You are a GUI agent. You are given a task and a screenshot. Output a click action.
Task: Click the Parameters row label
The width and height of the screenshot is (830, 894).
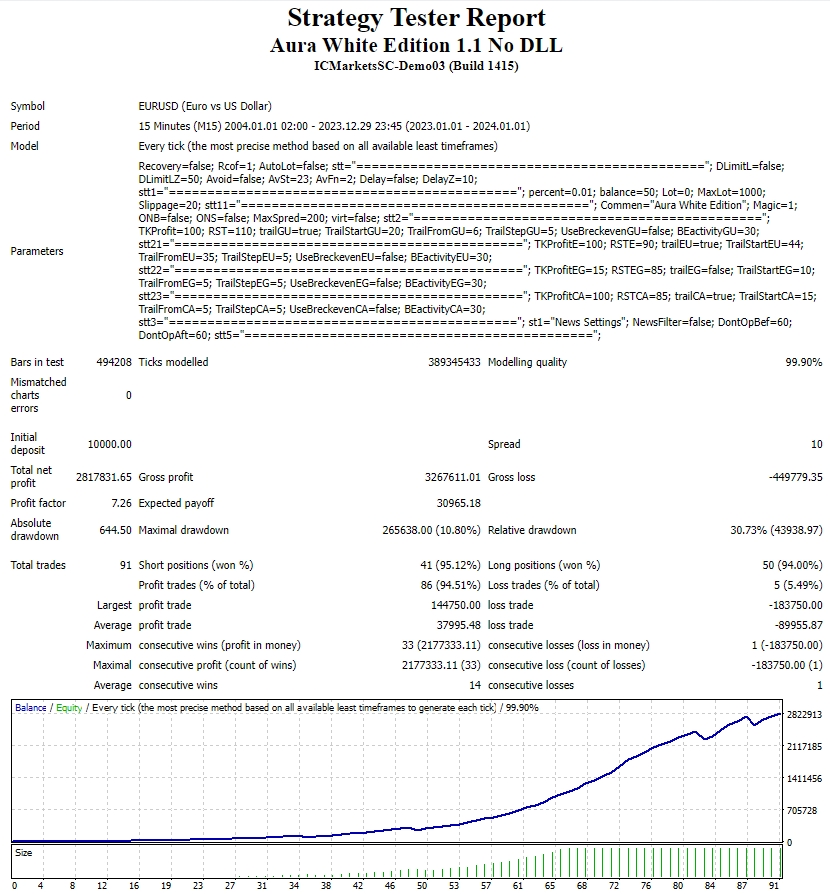tap(39, 251)
